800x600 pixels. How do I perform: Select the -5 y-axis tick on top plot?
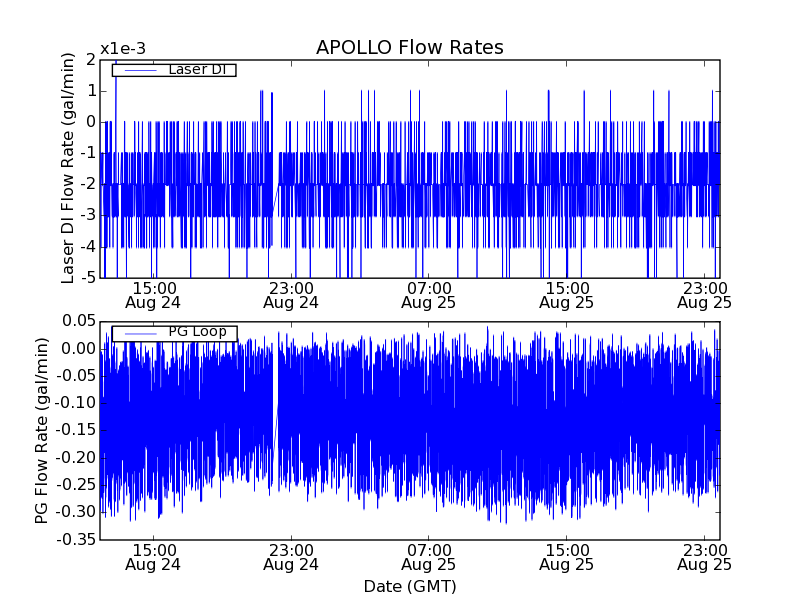[89, 277]
